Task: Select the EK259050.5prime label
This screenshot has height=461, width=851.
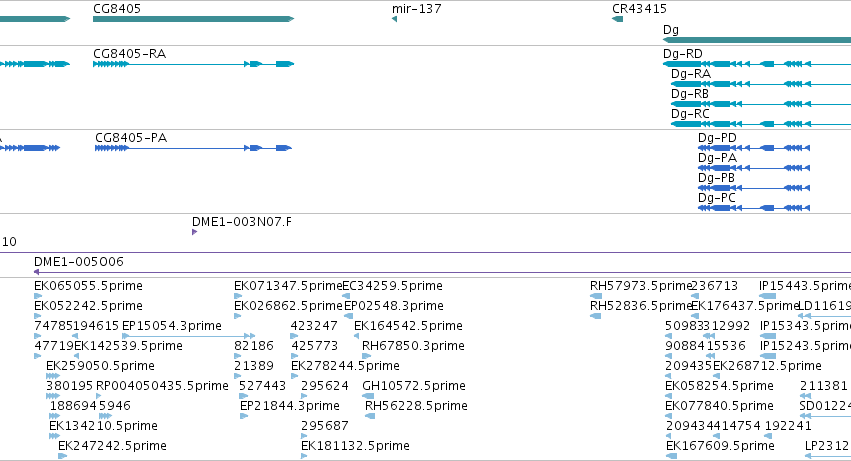Action: 100,366
